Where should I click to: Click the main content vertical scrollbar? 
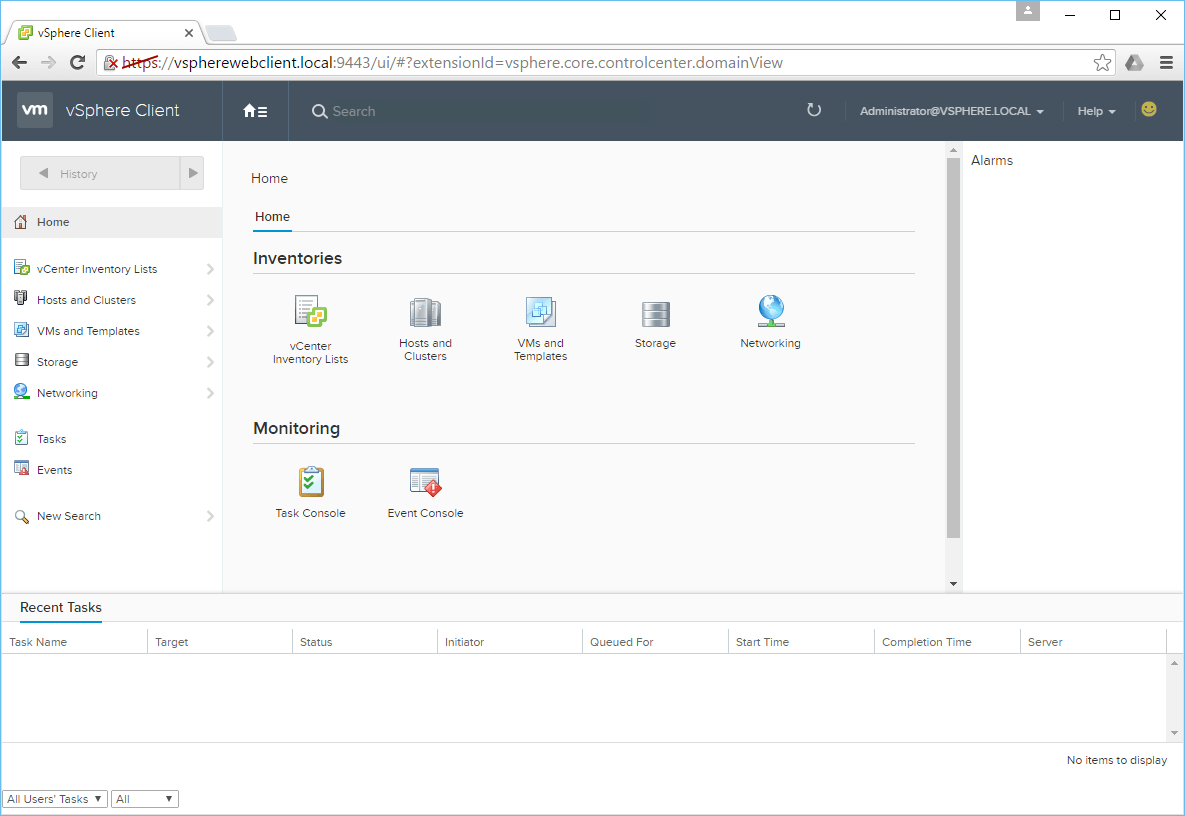[953, 348]
